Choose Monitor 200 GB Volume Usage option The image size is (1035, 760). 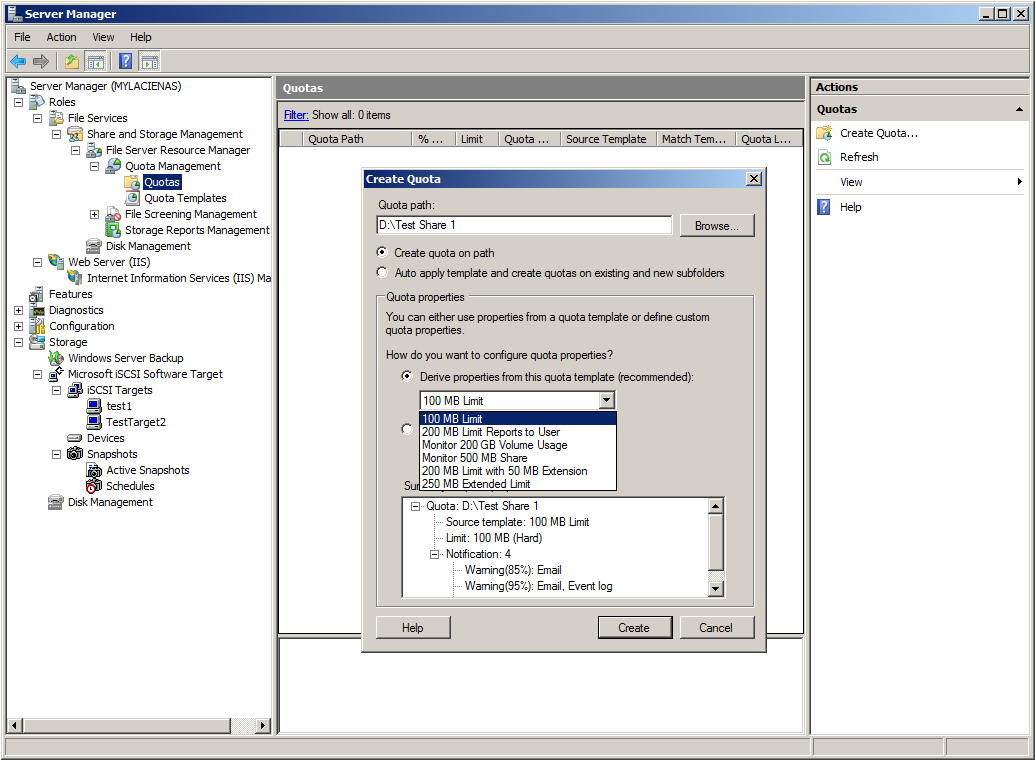[x=518, y=445]
